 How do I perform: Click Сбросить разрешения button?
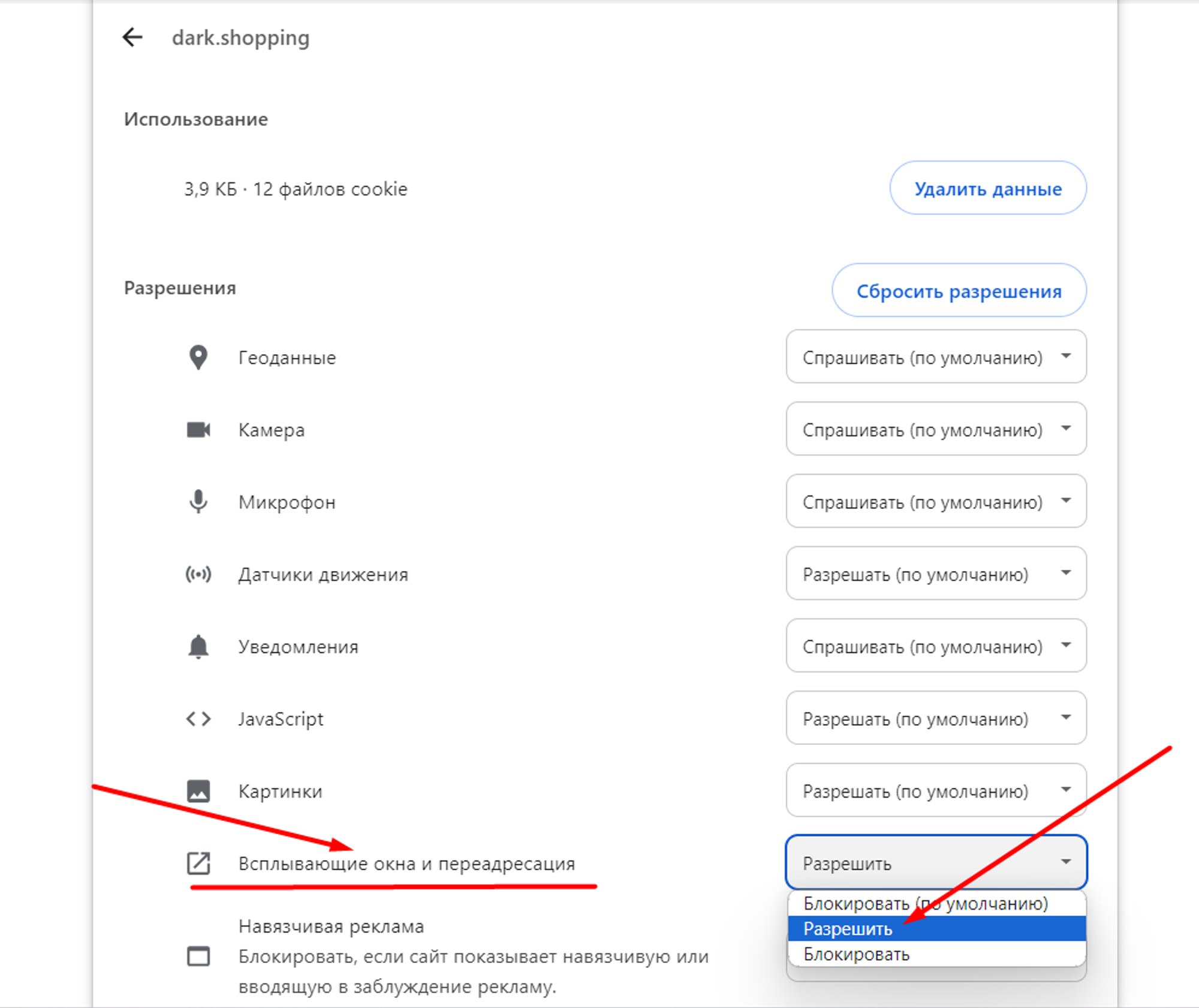click(x=959, y=291)
